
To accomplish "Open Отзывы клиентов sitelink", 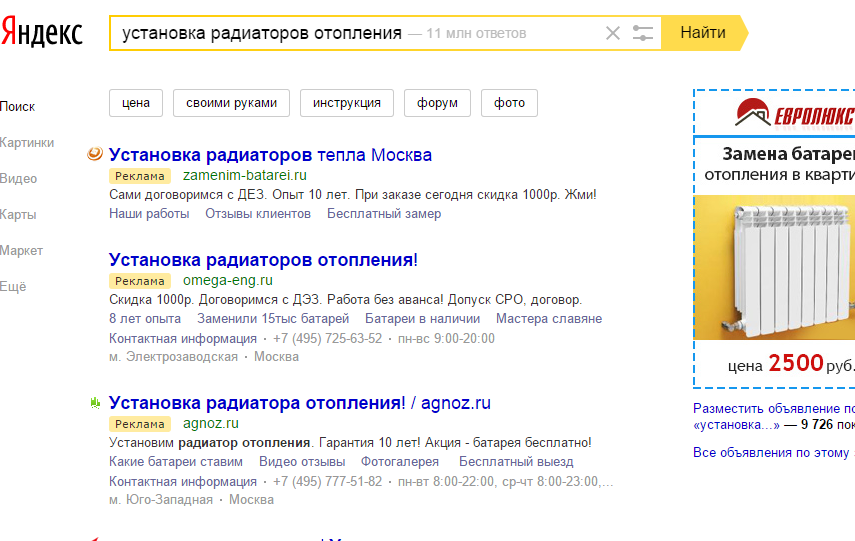I will [x=258, y=214].
